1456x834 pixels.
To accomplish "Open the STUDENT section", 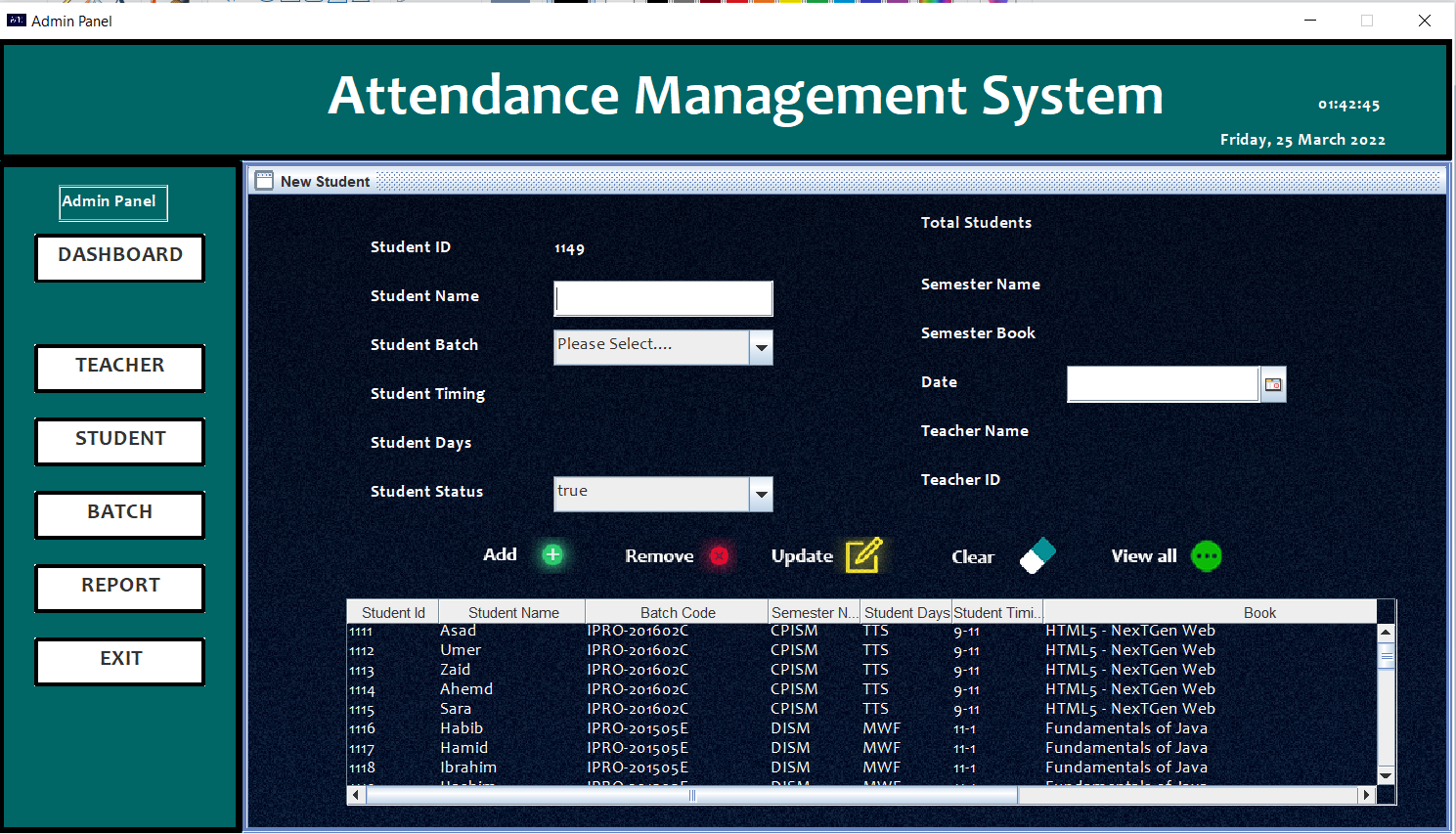I will 120,441.
